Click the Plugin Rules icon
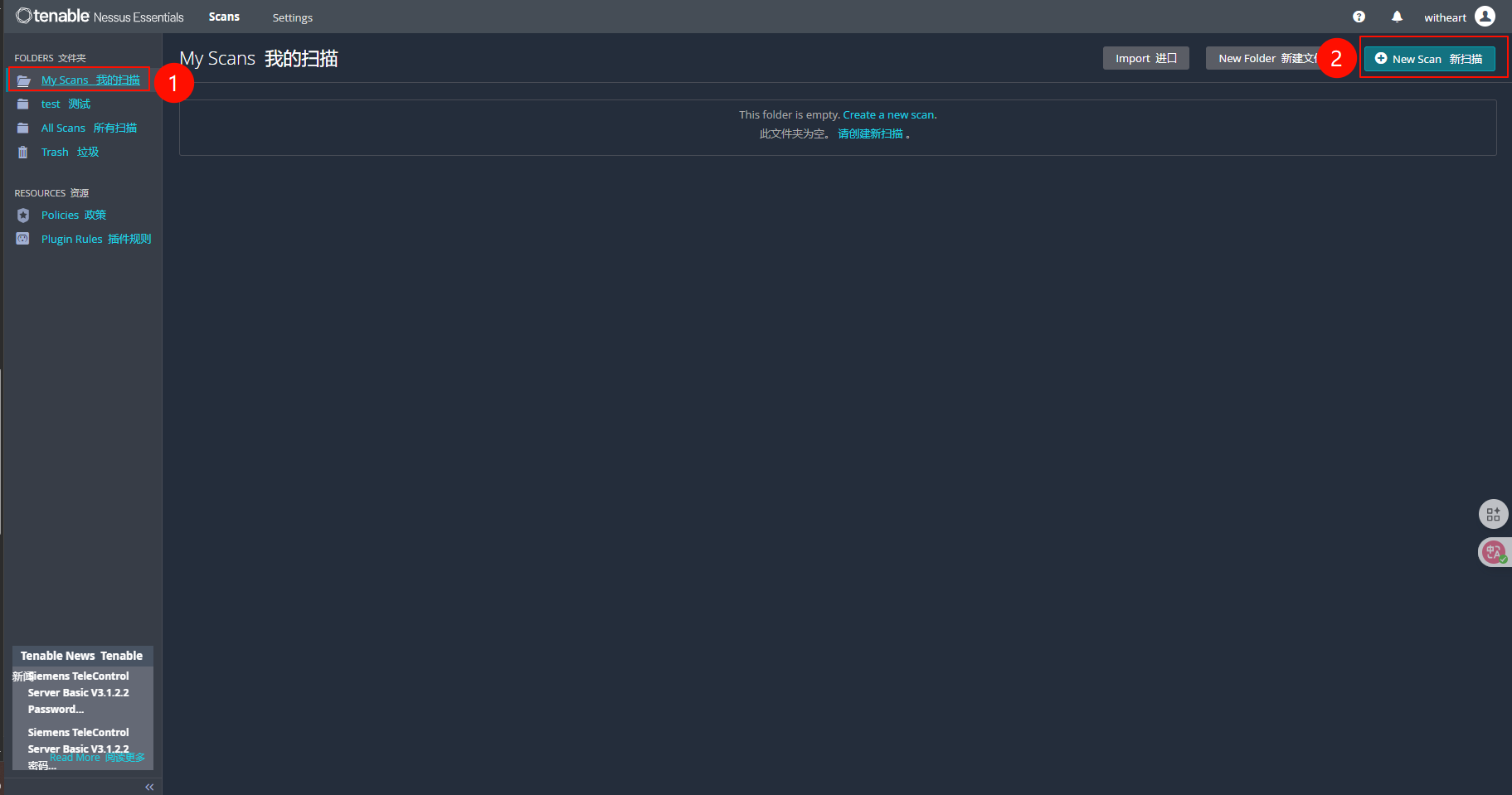Screen dimensions: 1512x795 [23, 239]
